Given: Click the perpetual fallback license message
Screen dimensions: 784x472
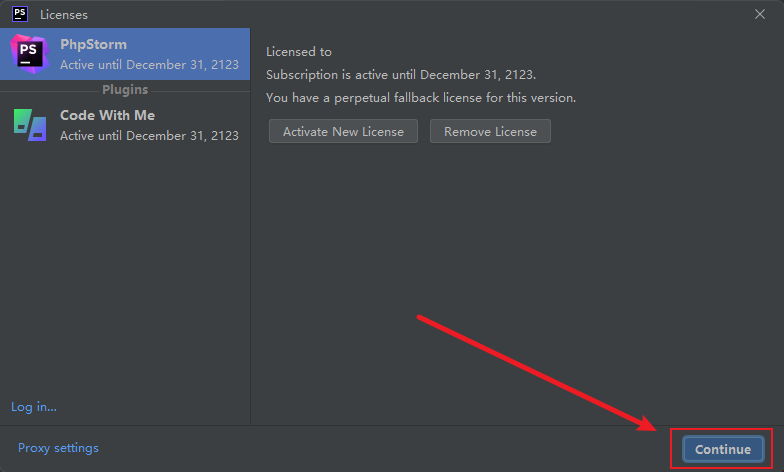Looking at the screenshot, I should pos(420,98).
